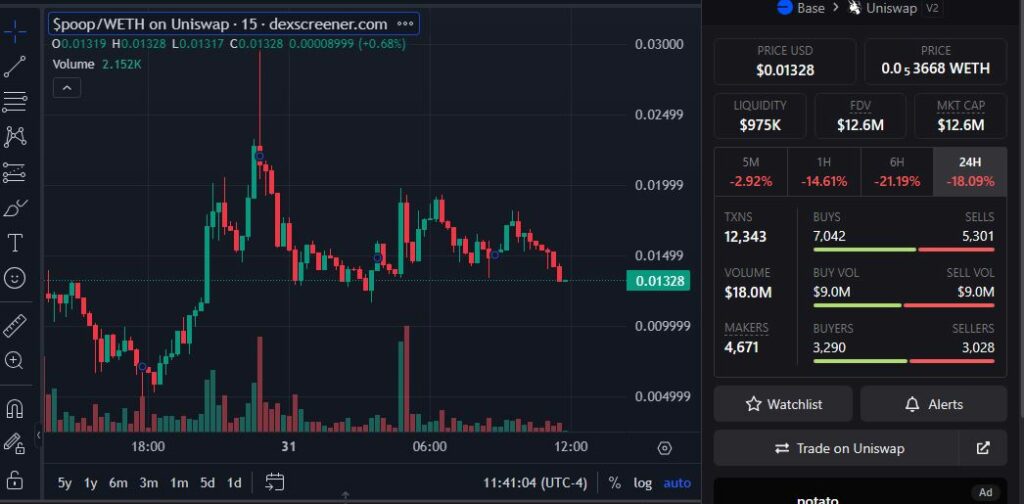Viewport: 1024px width, 504px height.
Task: Select the 6H price change tab
Action: (897, 172)
